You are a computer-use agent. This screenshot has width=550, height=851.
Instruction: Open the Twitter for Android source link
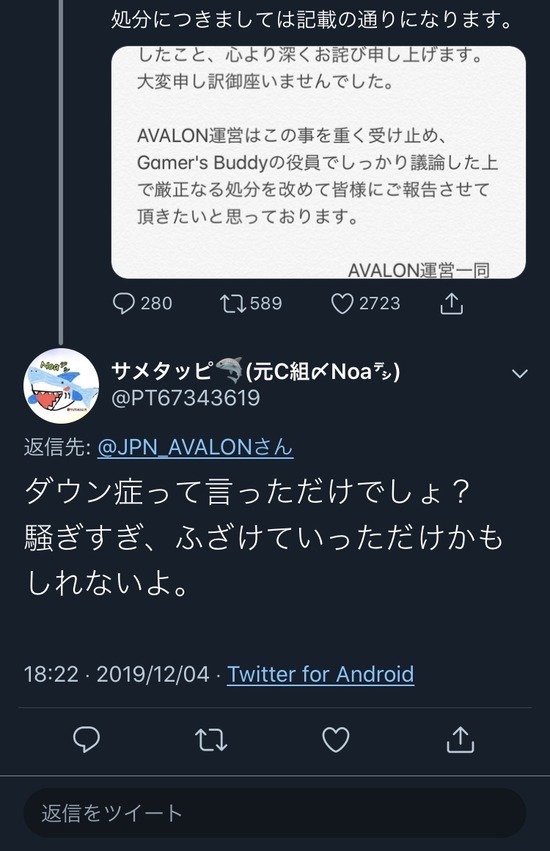click(x=320, y=674)
